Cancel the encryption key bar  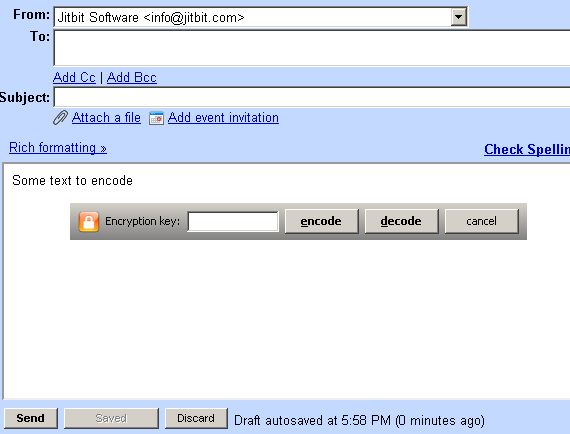coord(481,221)
